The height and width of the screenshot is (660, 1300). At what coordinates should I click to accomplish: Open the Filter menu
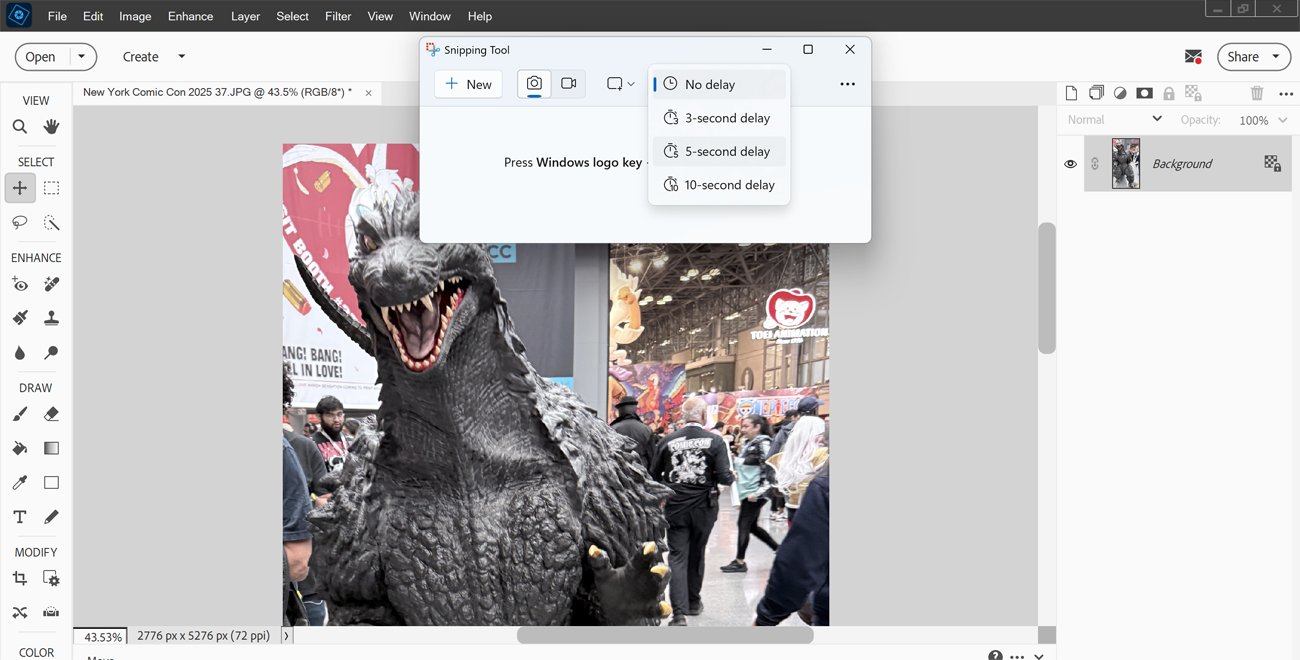pyautogui.click(x=338, y=16)
